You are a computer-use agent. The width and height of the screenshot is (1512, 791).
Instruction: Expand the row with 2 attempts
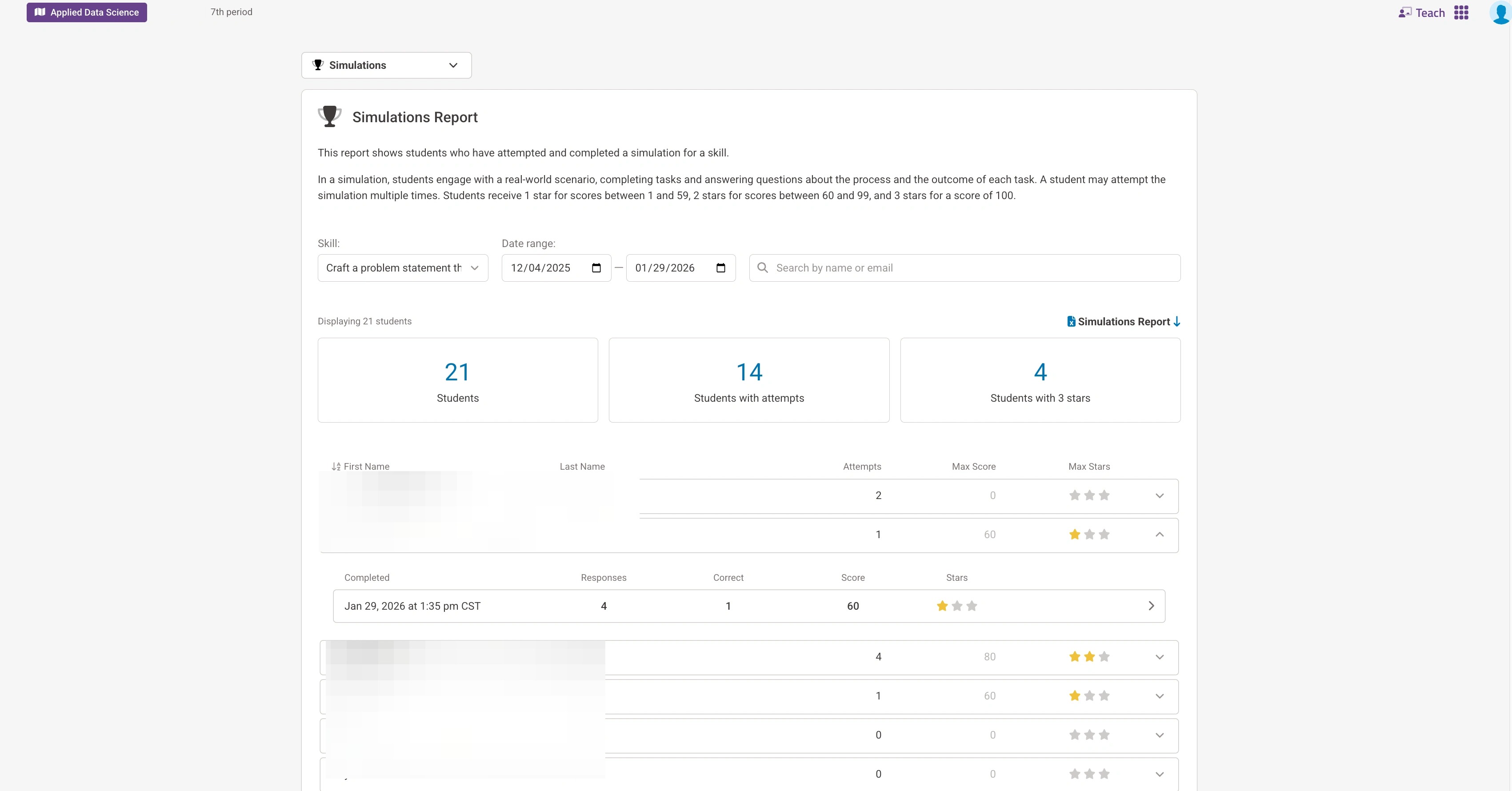pos(1159,496)
